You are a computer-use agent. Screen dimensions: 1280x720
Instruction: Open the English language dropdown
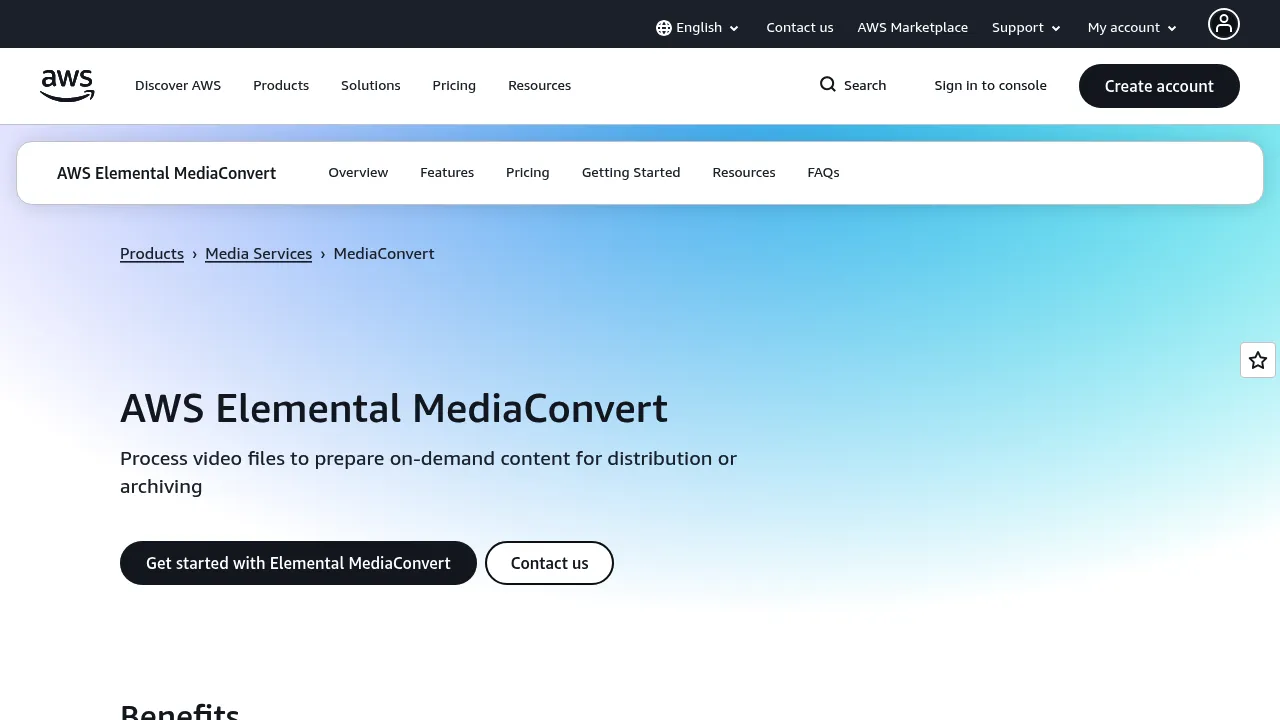698,28
